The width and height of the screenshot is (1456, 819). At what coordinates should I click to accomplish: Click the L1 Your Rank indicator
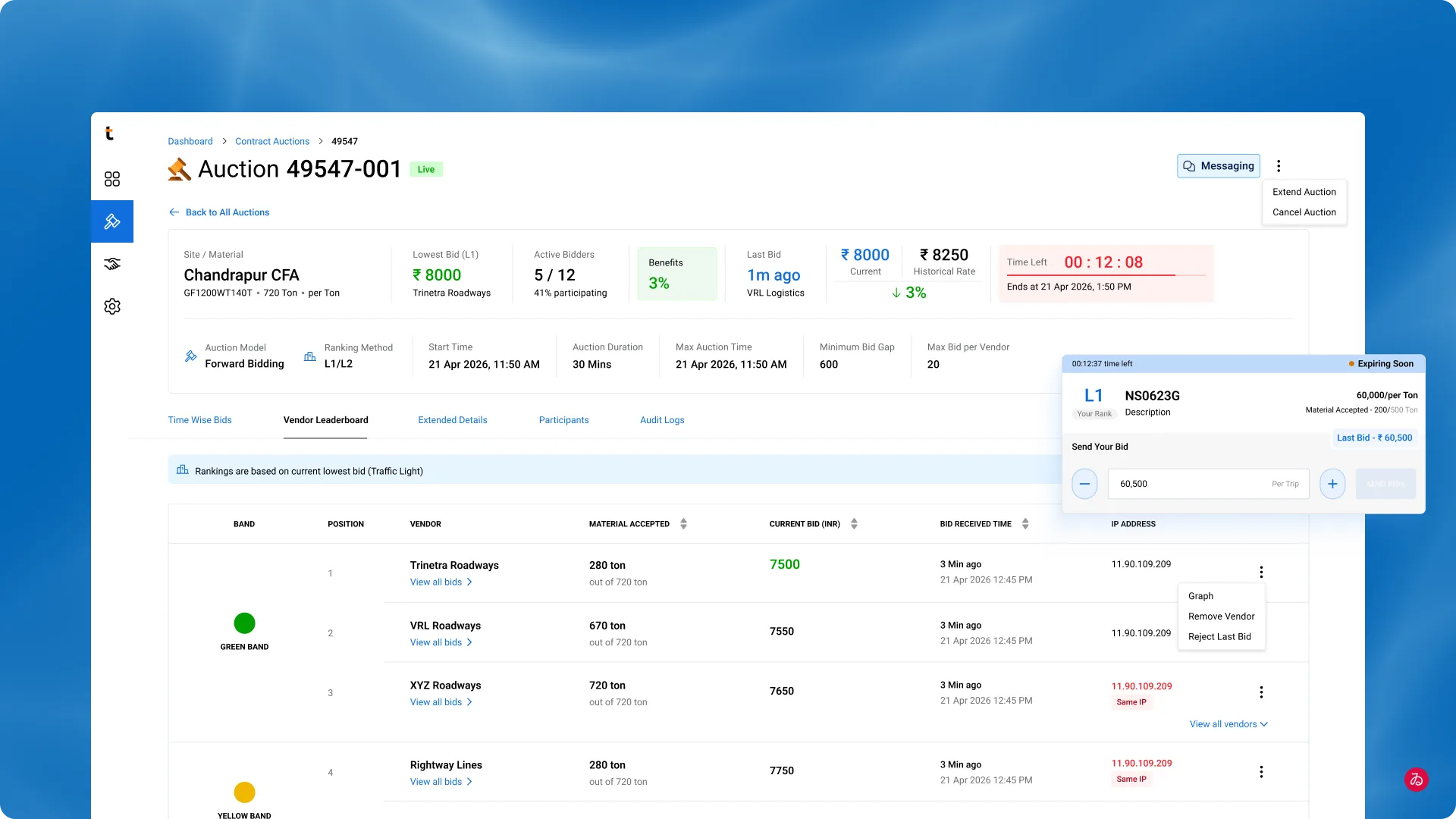tap(1094, 402)
